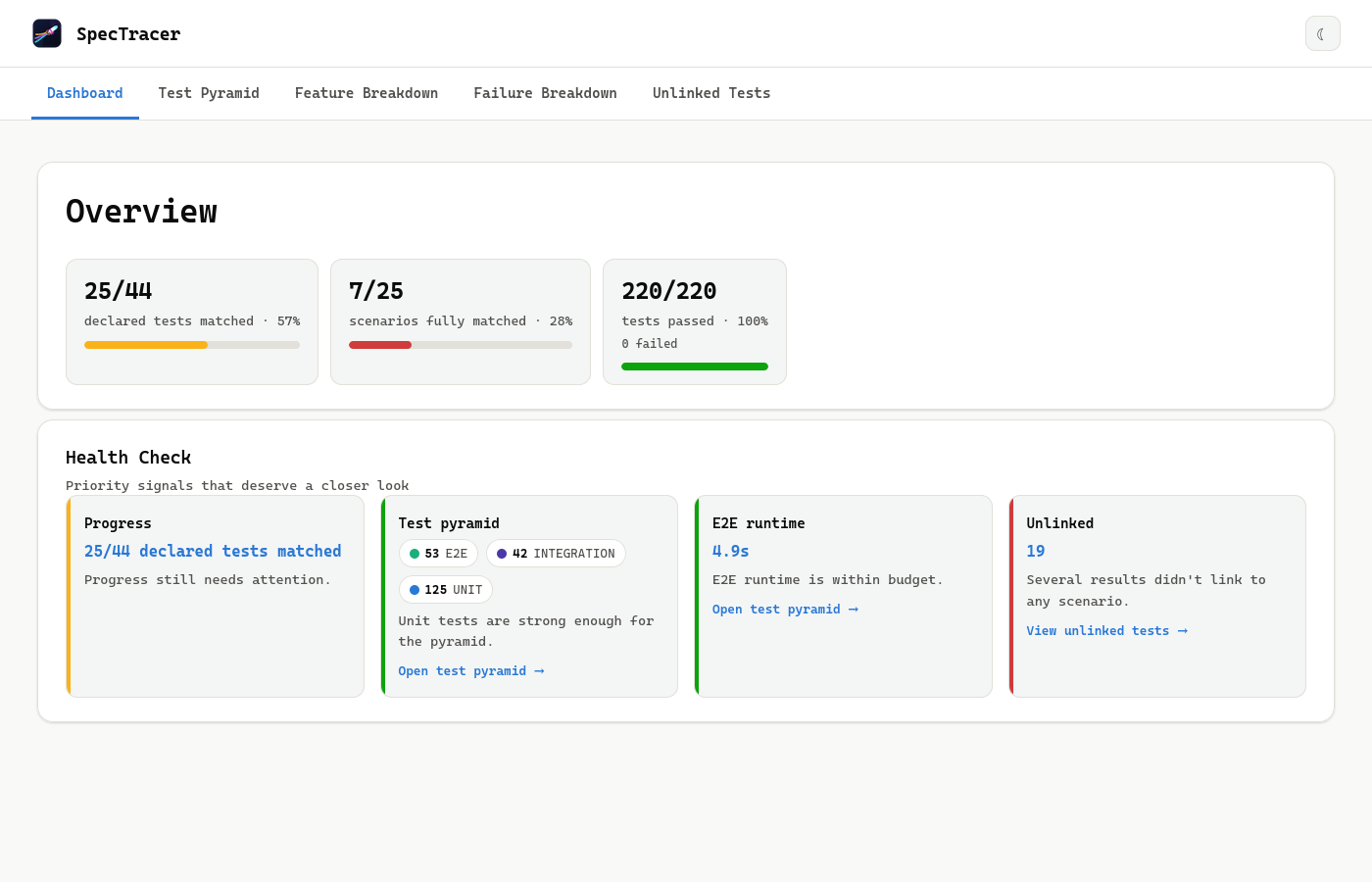Screen dimensions: 1372x882
Task: Switch to the Test Pyramid tab
Action: pyautogui.click(x=209, y=93)
